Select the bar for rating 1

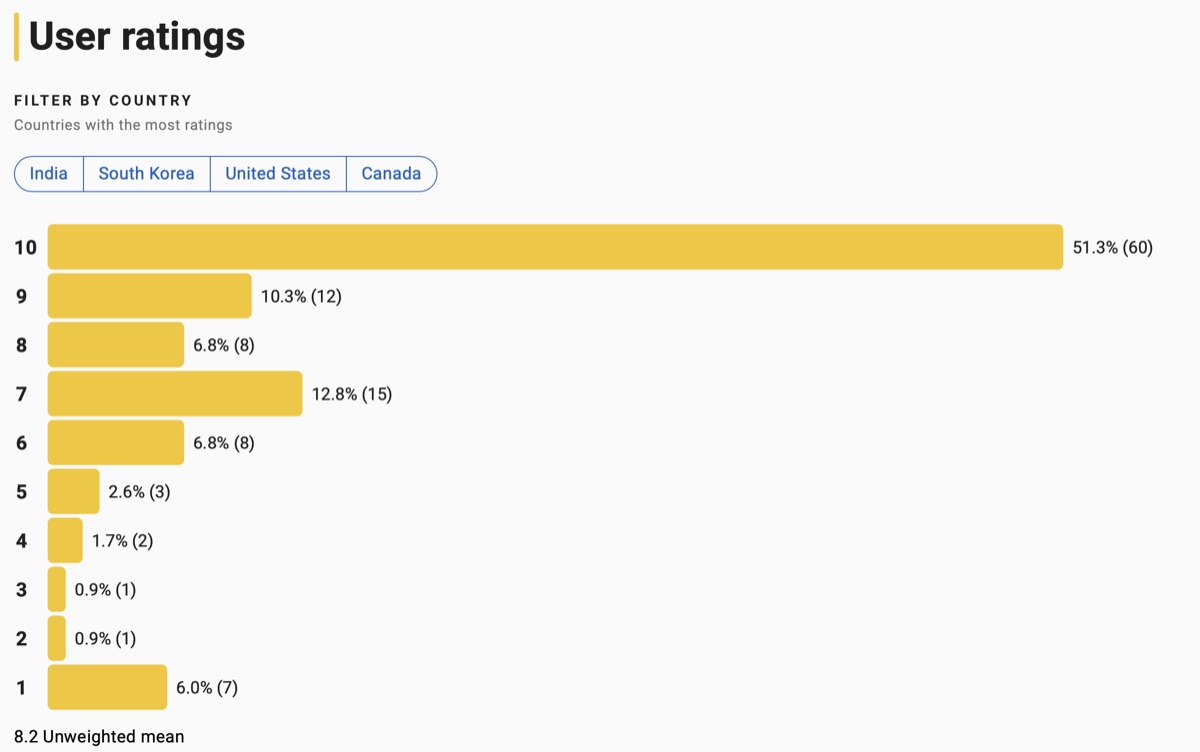click(x=107, y=688)
